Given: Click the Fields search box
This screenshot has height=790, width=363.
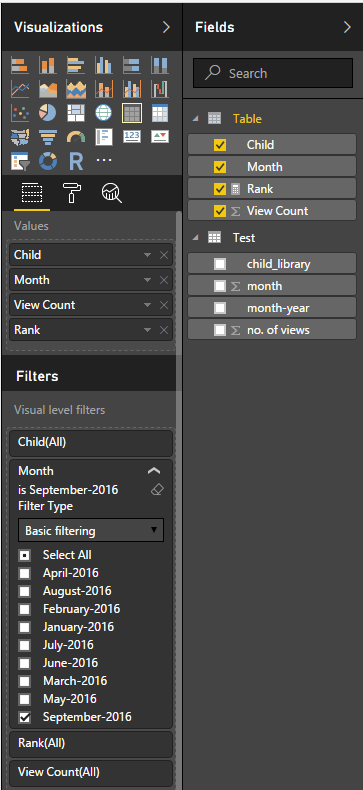Looking at the screenshot, I should tap(273, 74).
